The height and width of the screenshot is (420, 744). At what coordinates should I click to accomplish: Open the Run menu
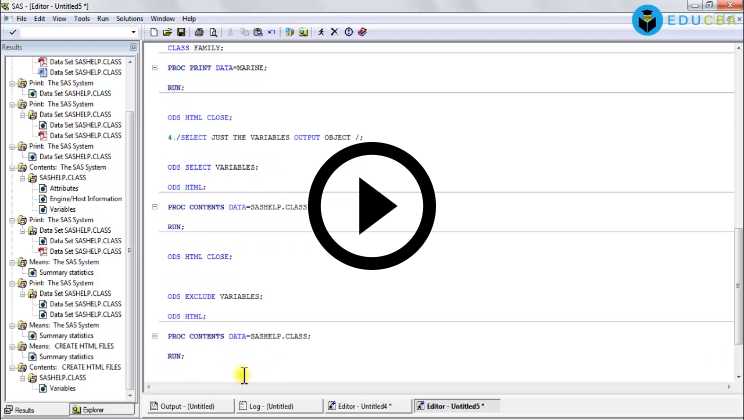coord(103,18)
